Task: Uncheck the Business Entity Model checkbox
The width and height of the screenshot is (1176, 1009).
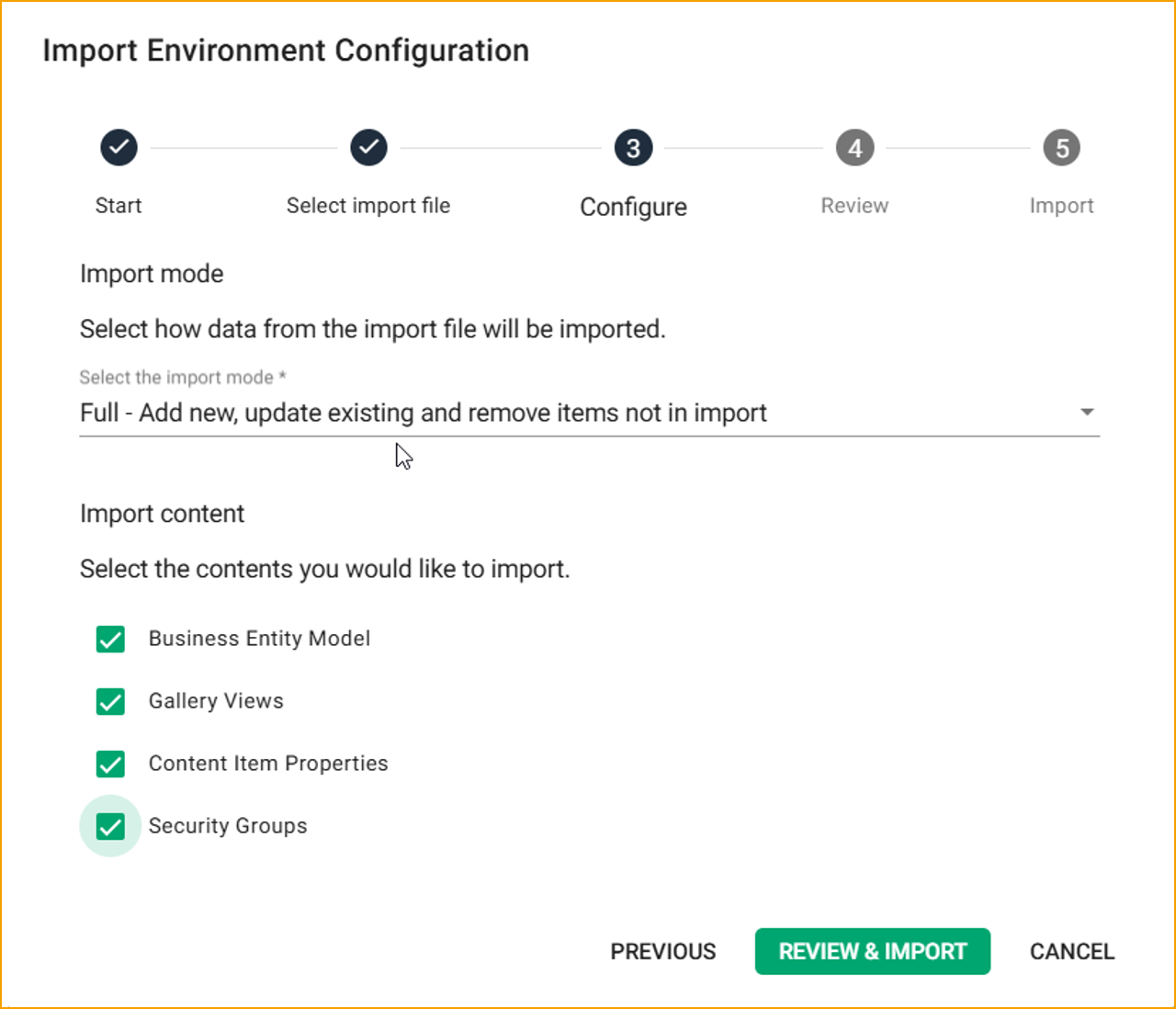Action: [110, 639]
